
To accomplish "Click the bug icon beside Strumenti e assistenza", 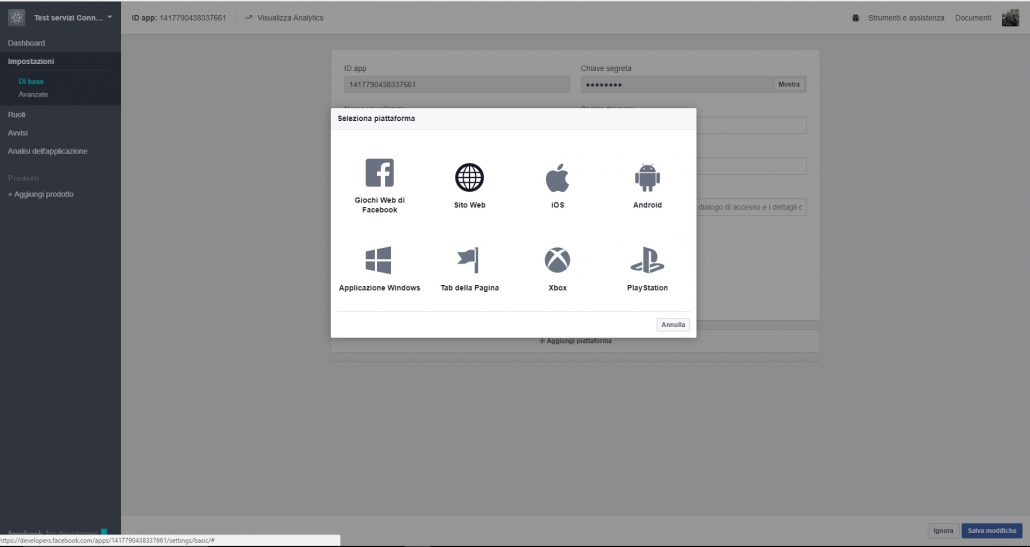I will tap(855, 18).
